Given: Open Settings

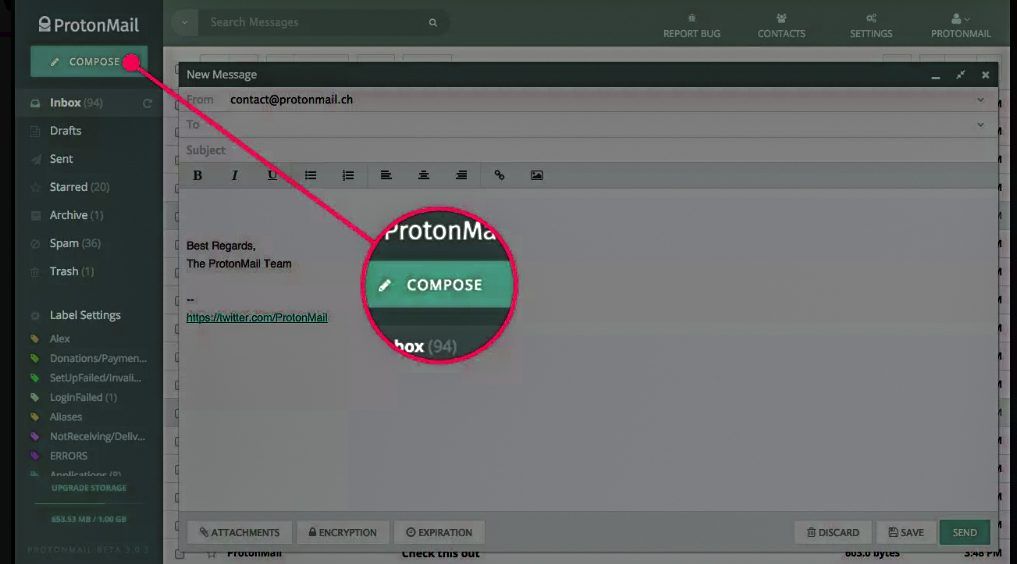Looking at the screenshot, I should coord(870,26).
